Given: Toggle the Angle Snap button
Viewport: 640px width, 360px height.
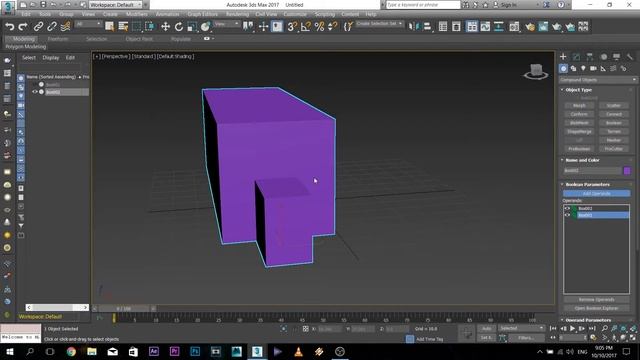Looking at the screenshot, I should [x=306, y=27].
